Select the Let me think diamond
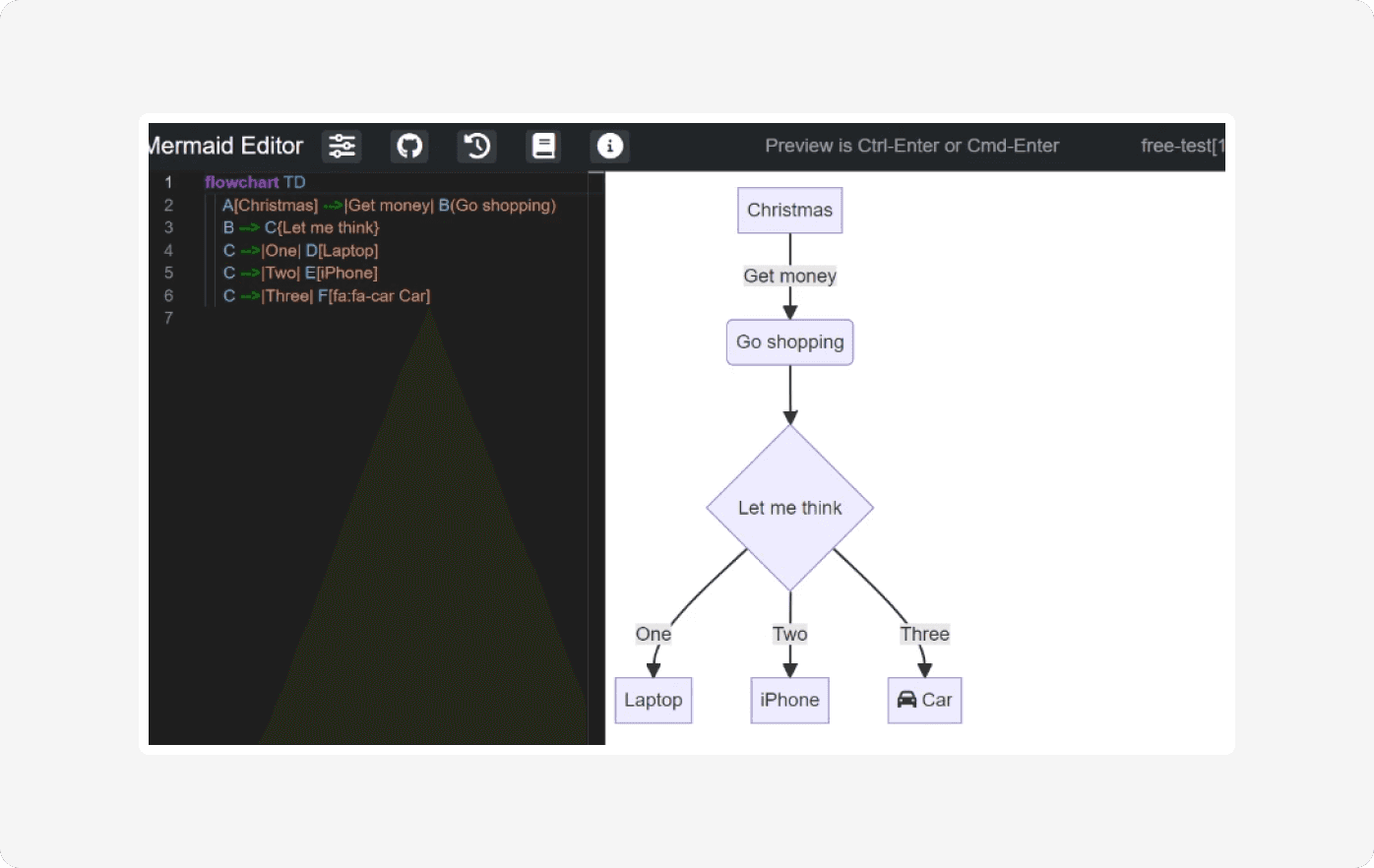 (790, 508)
